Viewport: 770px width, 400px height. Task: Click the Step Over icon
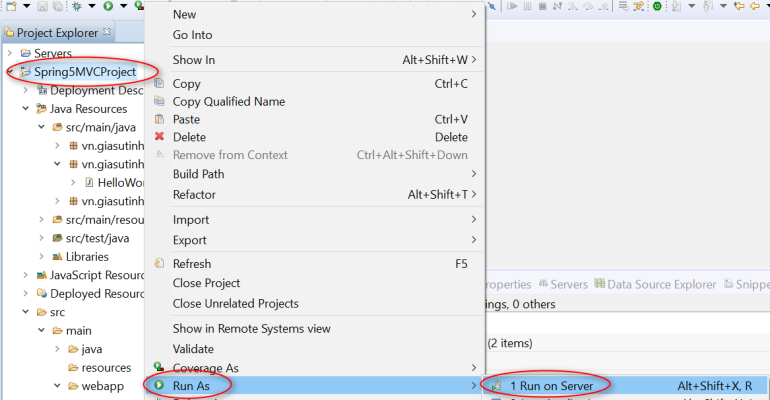pyautogui.click(x=588, y=6)
